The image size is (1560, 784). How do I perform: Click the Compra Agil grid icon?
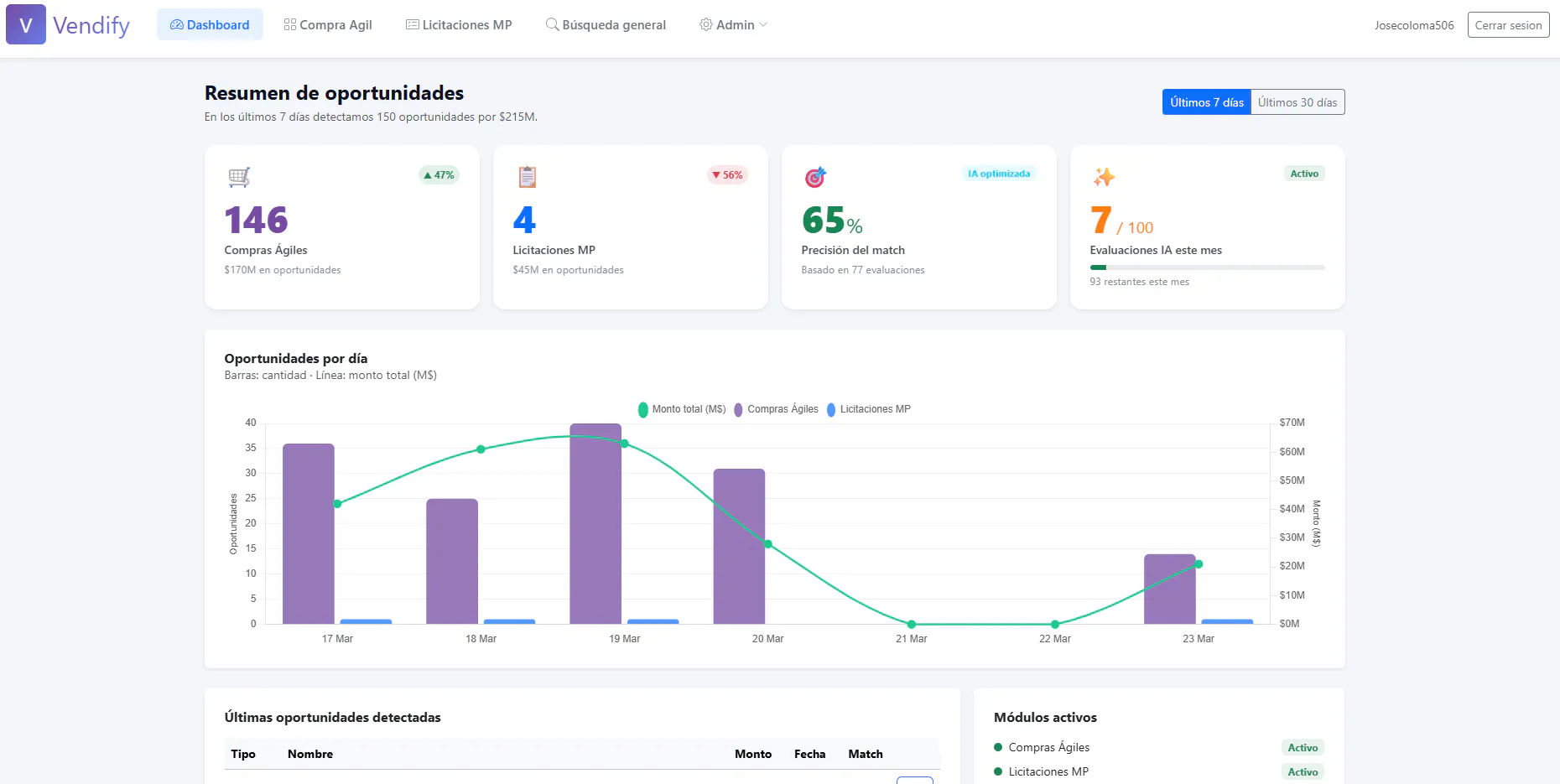tap(290, 25)
